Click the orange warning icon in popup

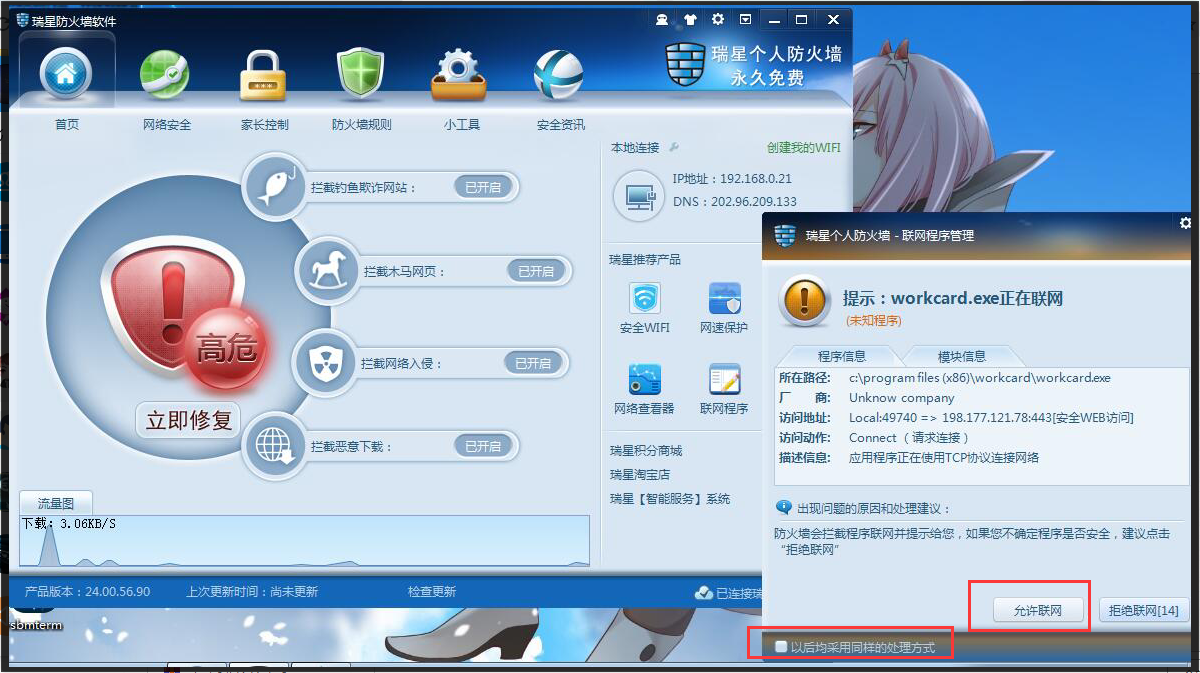coord(805,300)
